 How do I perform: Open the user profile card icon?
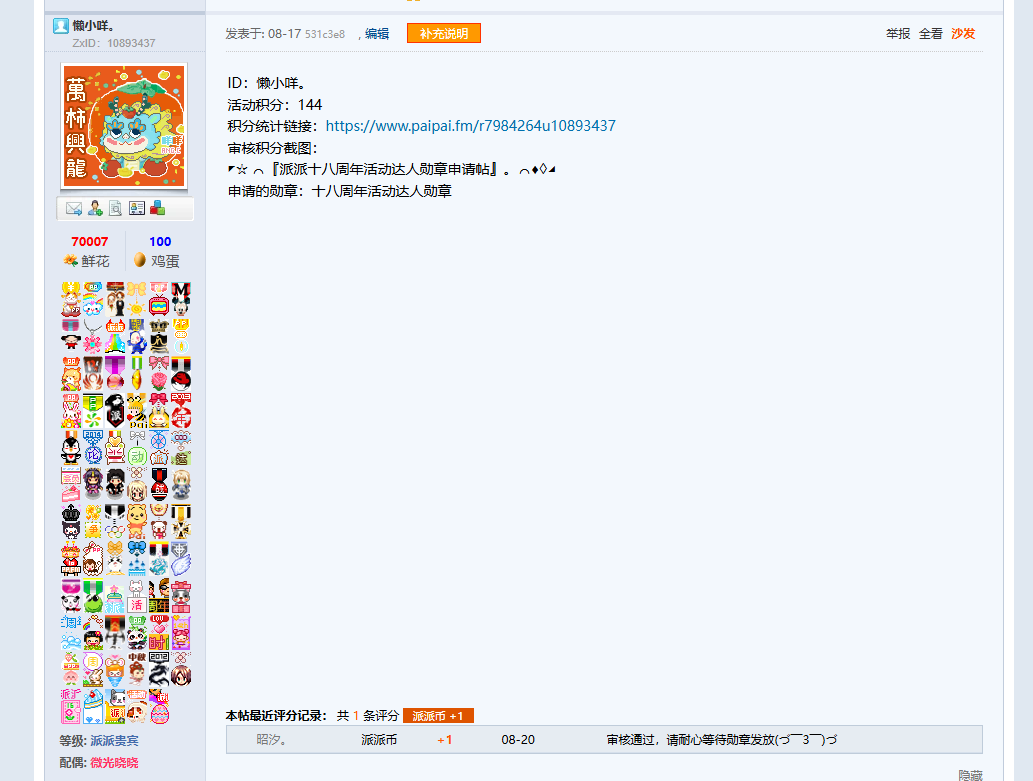click(x=136, y=209)
